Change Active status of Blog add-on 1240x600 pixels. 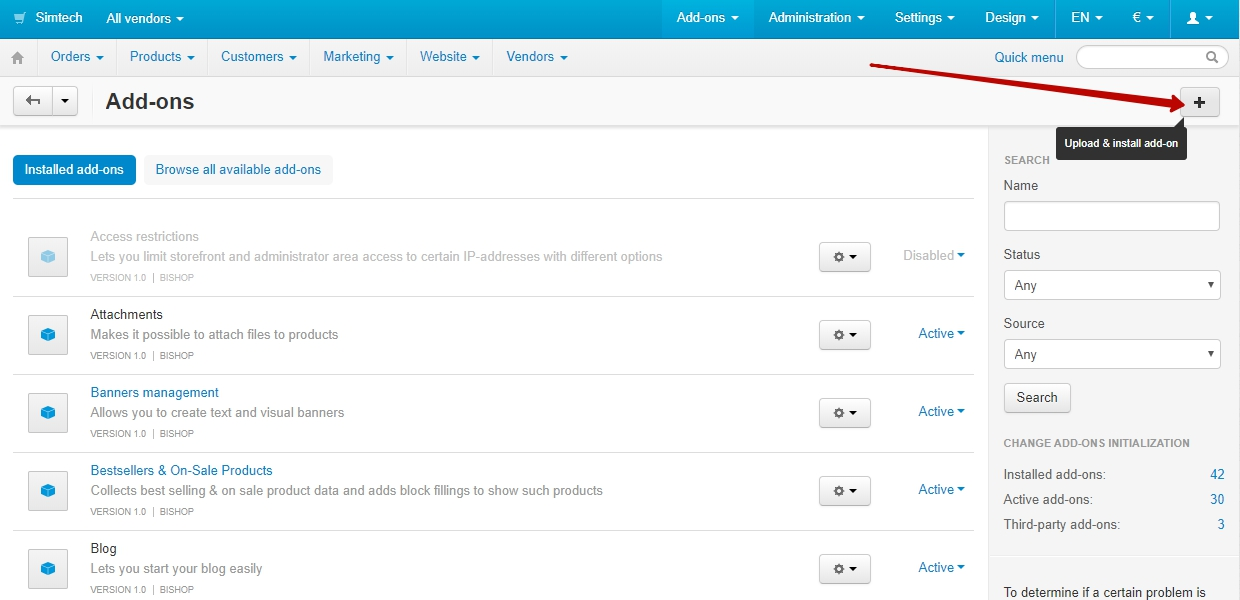click(x=941, y=567)
